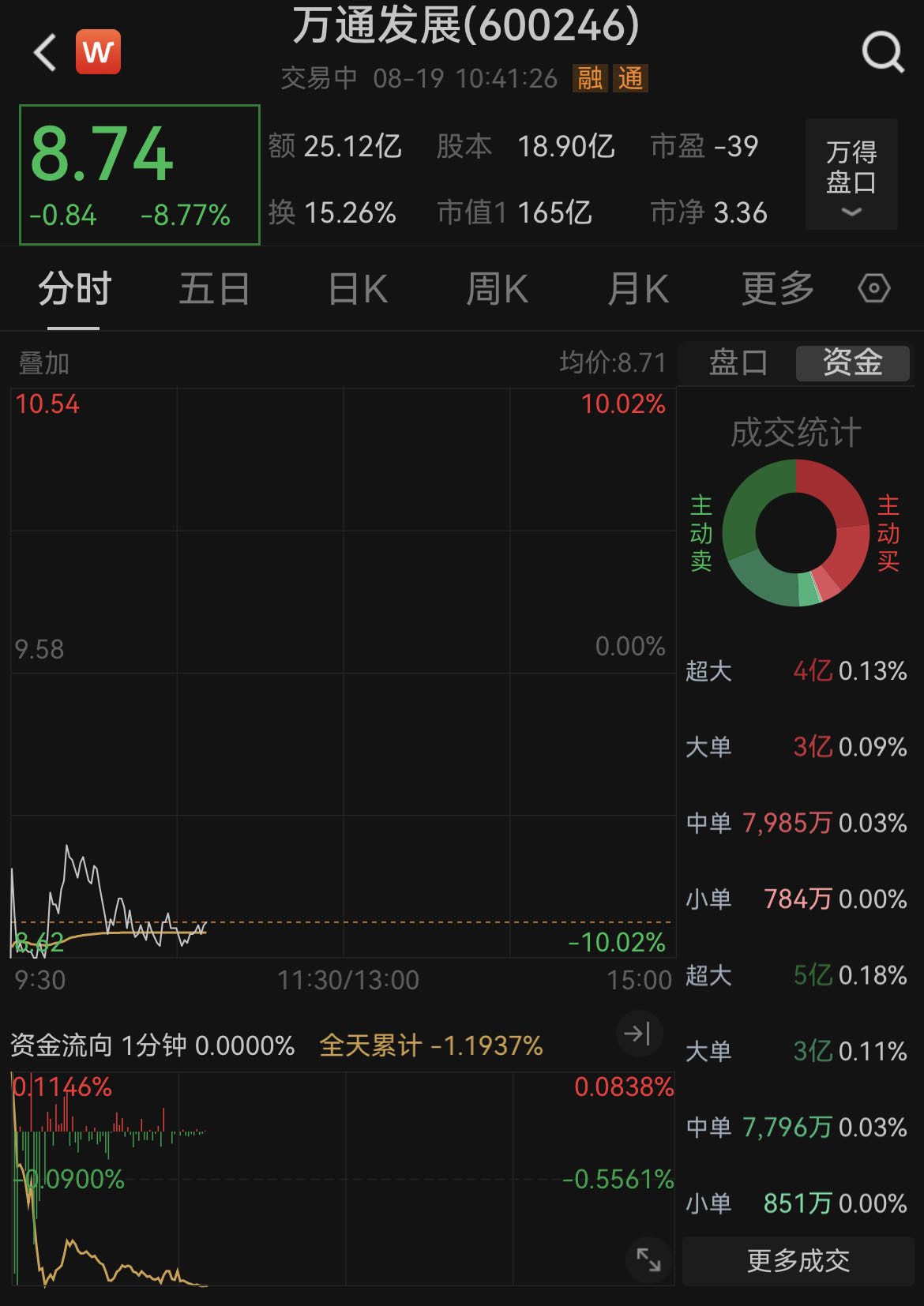
Task: Tap the 全天累计 fund flow label
Action: [x=430, y=1045]
